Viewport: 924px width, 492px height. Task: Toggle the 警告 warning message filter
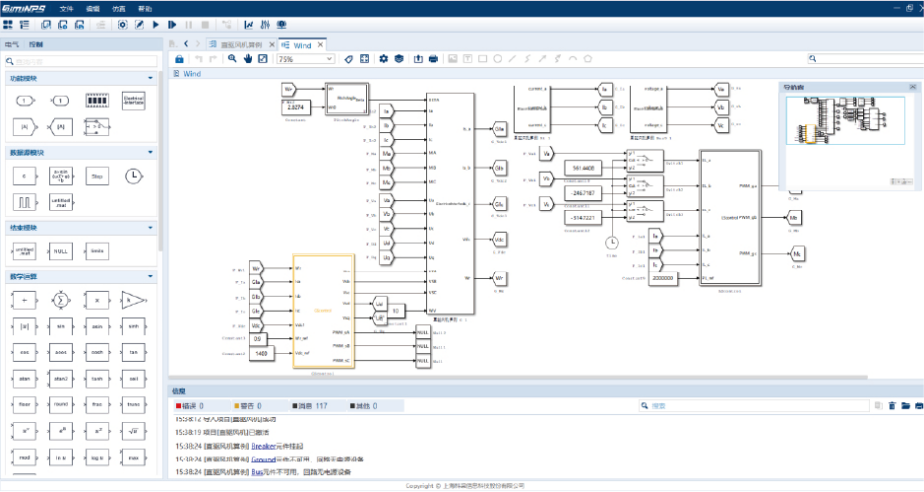pos(246,406)
